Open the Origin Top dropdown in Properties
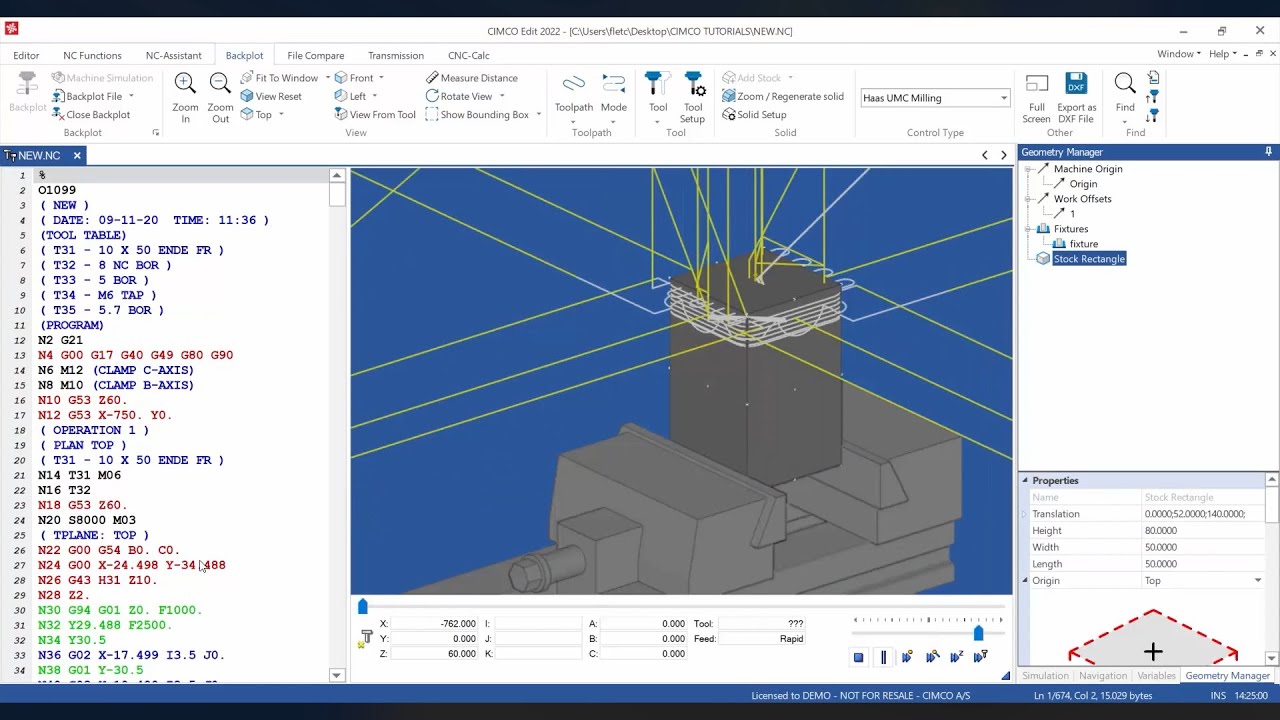This screenshot has width=1280, height=720. 1258,580
